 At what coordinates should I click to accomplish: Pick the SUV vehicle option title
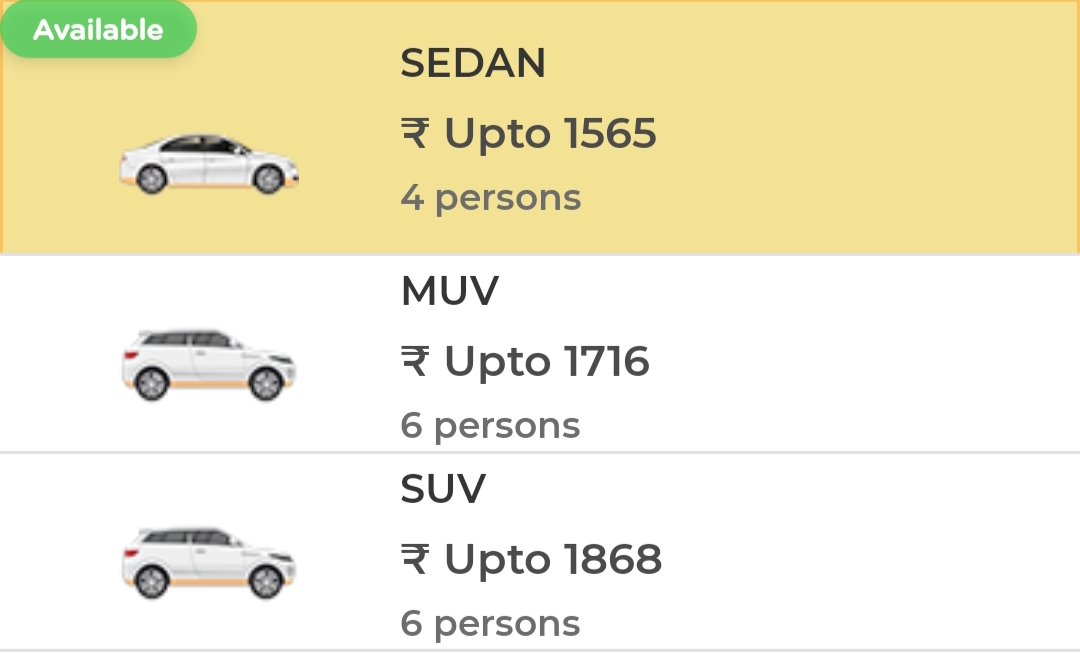444,489
